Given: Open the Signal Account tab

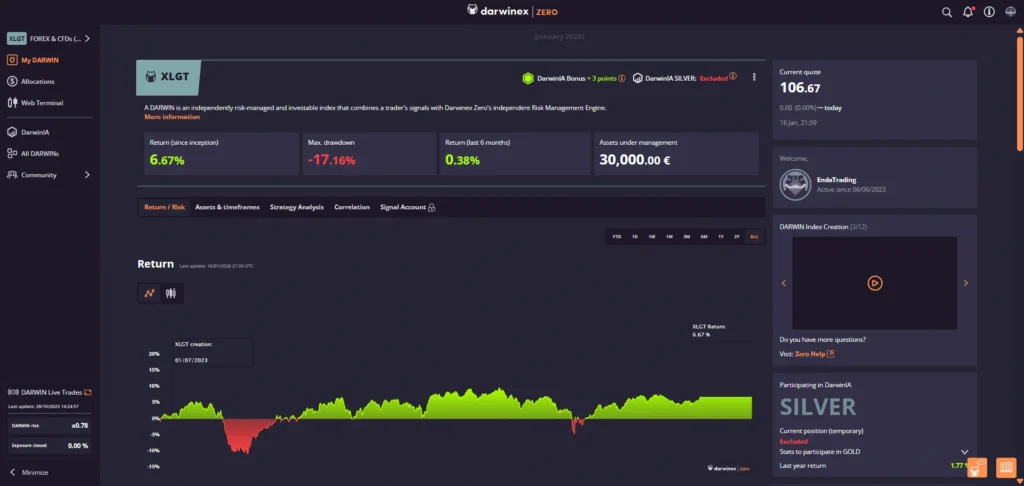Looking at the screenshot, I should tap(403, 207).
